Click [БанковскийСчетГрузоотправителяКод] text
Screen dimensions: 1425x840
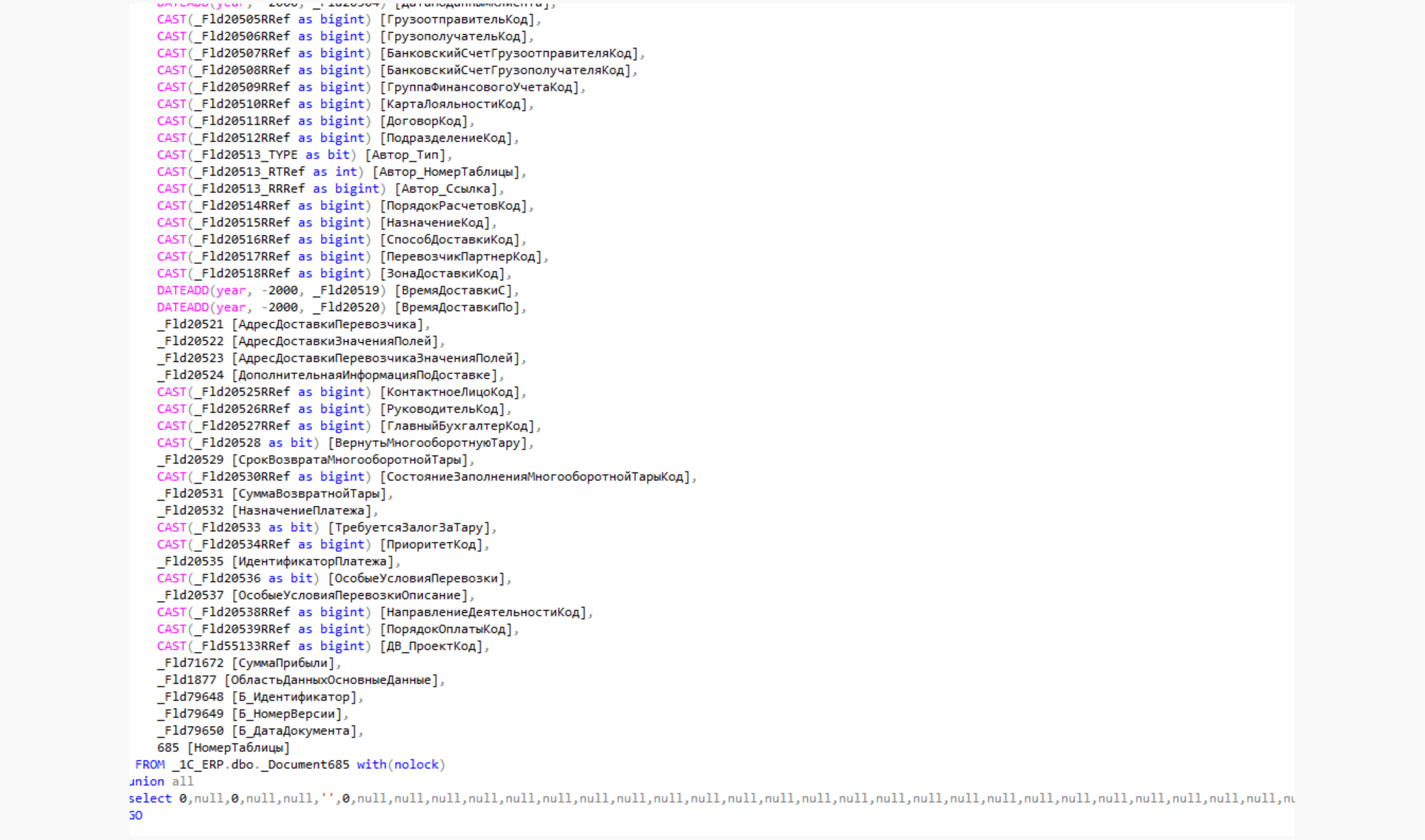pos(509,53)
